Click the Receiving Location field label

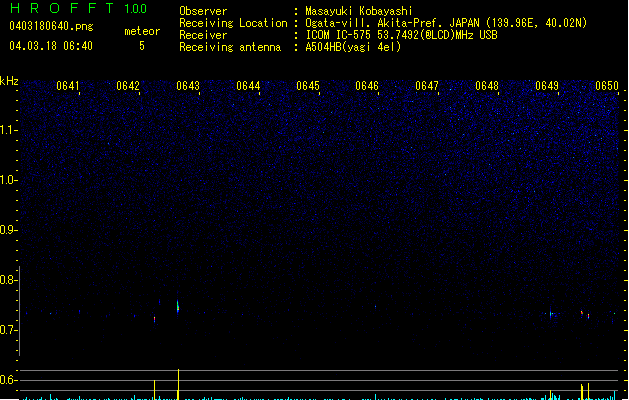233,23
